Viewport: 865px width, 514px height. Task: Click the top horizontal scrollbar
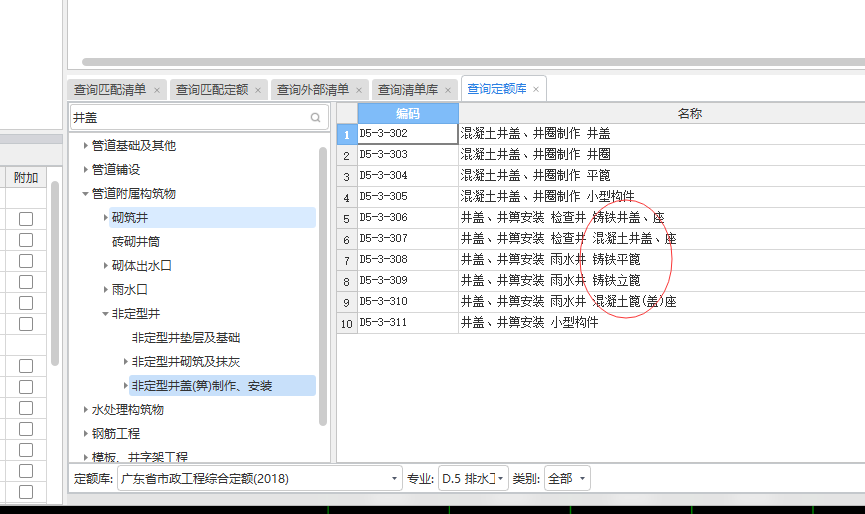(473, 62)
